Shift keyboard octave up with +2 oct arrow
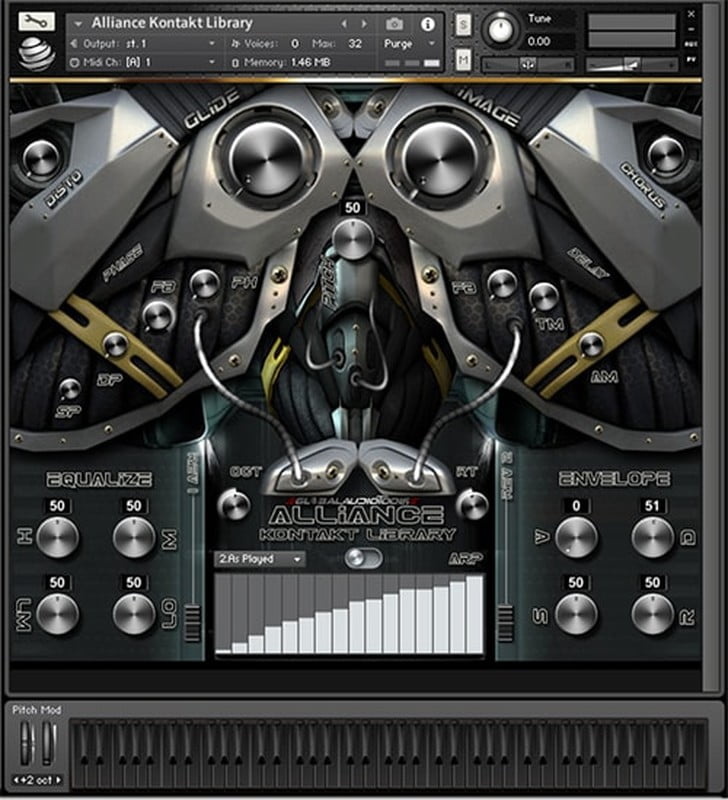 pyautogui.click(x=59, y=780)
